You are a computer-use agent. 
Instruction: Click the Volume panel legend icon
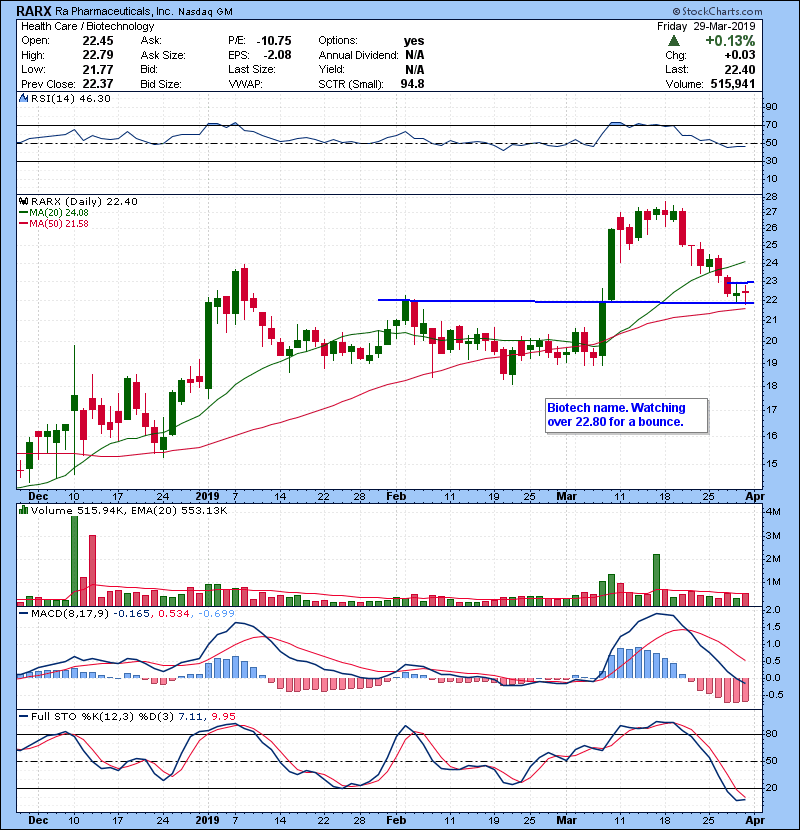click(23, 511)
